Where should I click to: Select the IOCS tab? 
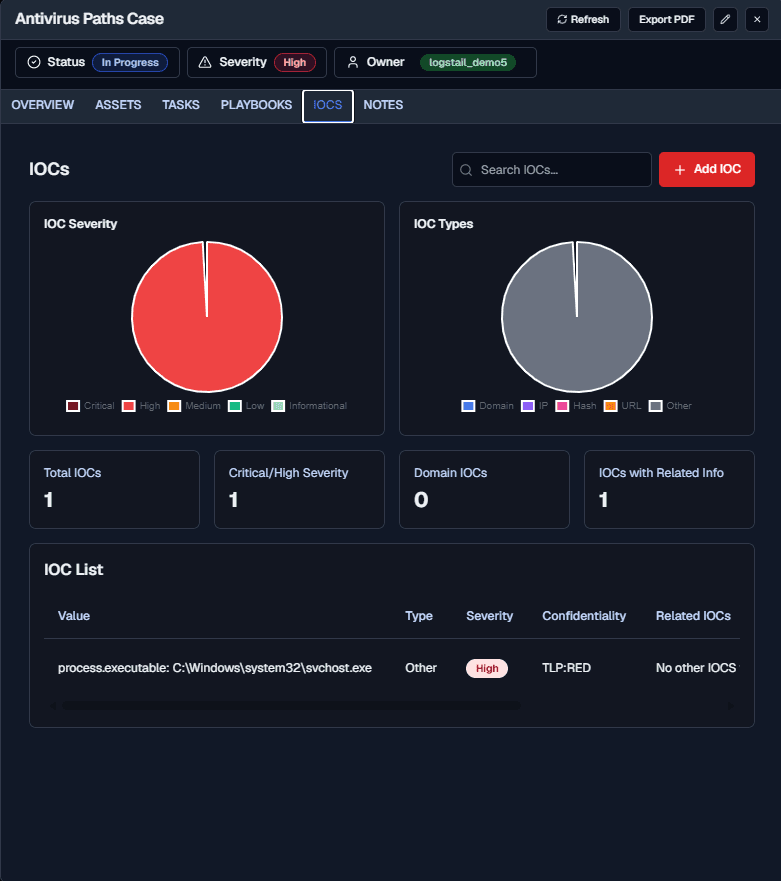tap(328, 106)
